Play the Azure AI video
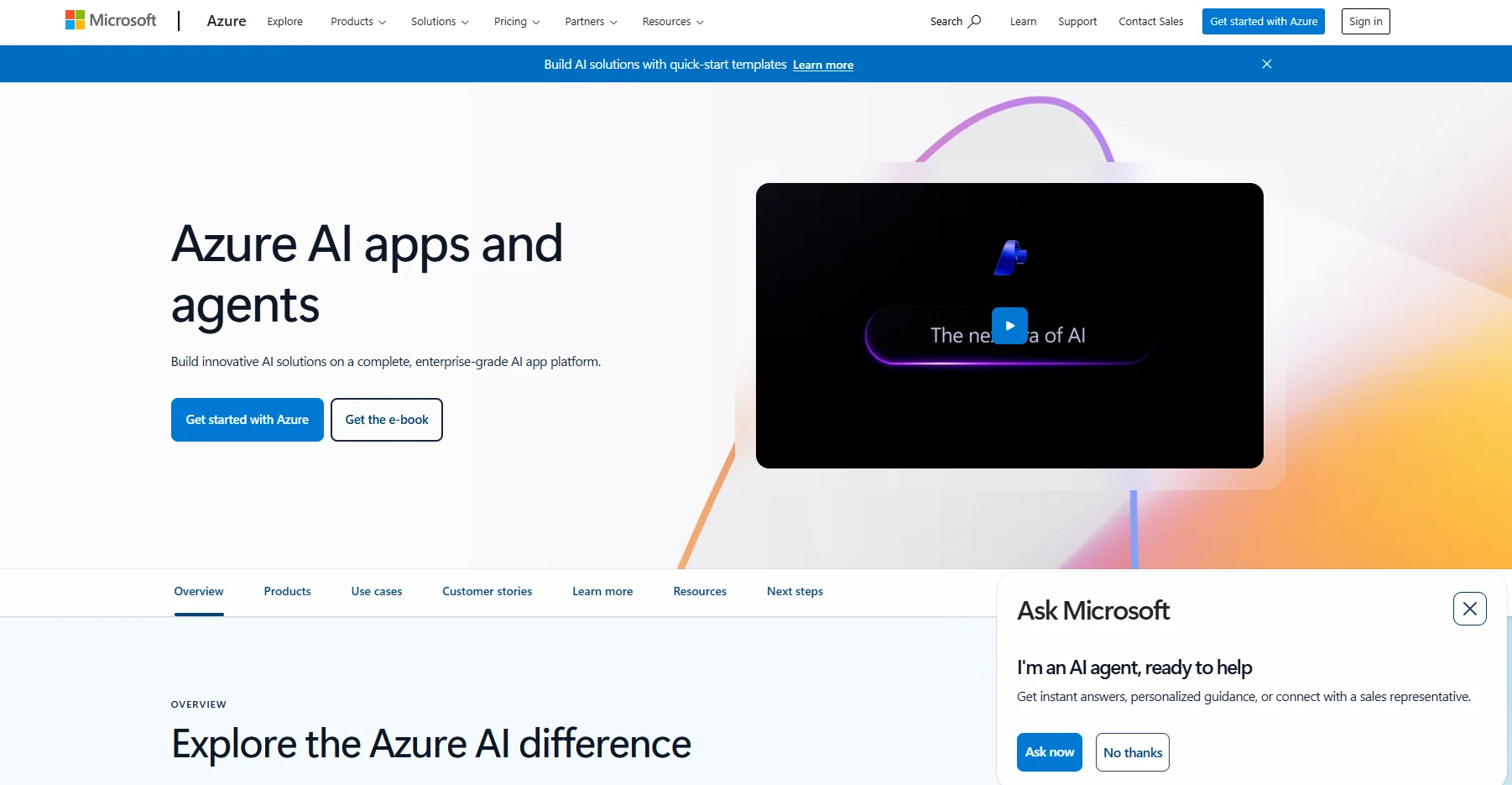Screen dimensions: 1512x785 tap(1009, 326)
